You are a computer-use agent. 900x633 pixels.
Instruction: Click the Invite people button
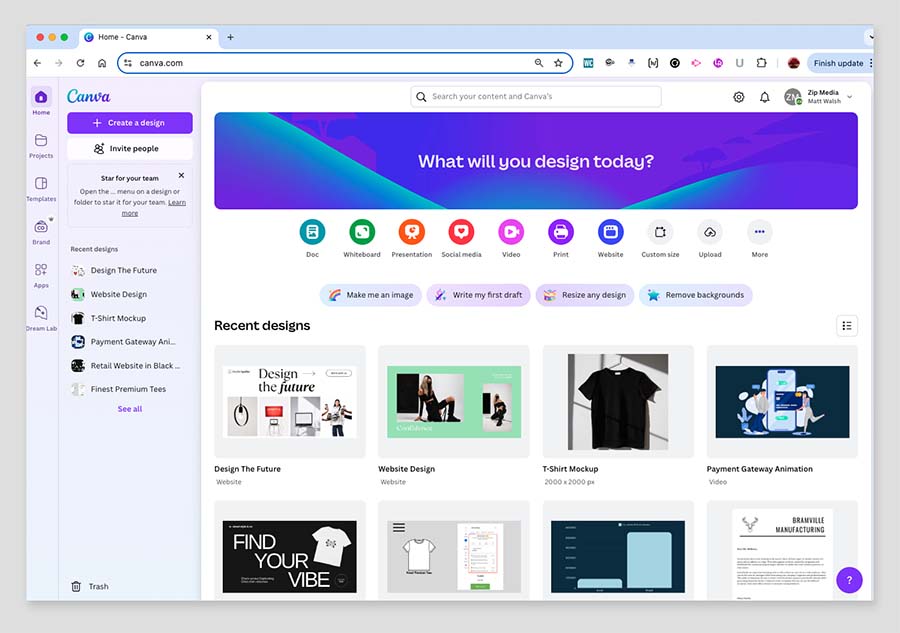(130, 149)
